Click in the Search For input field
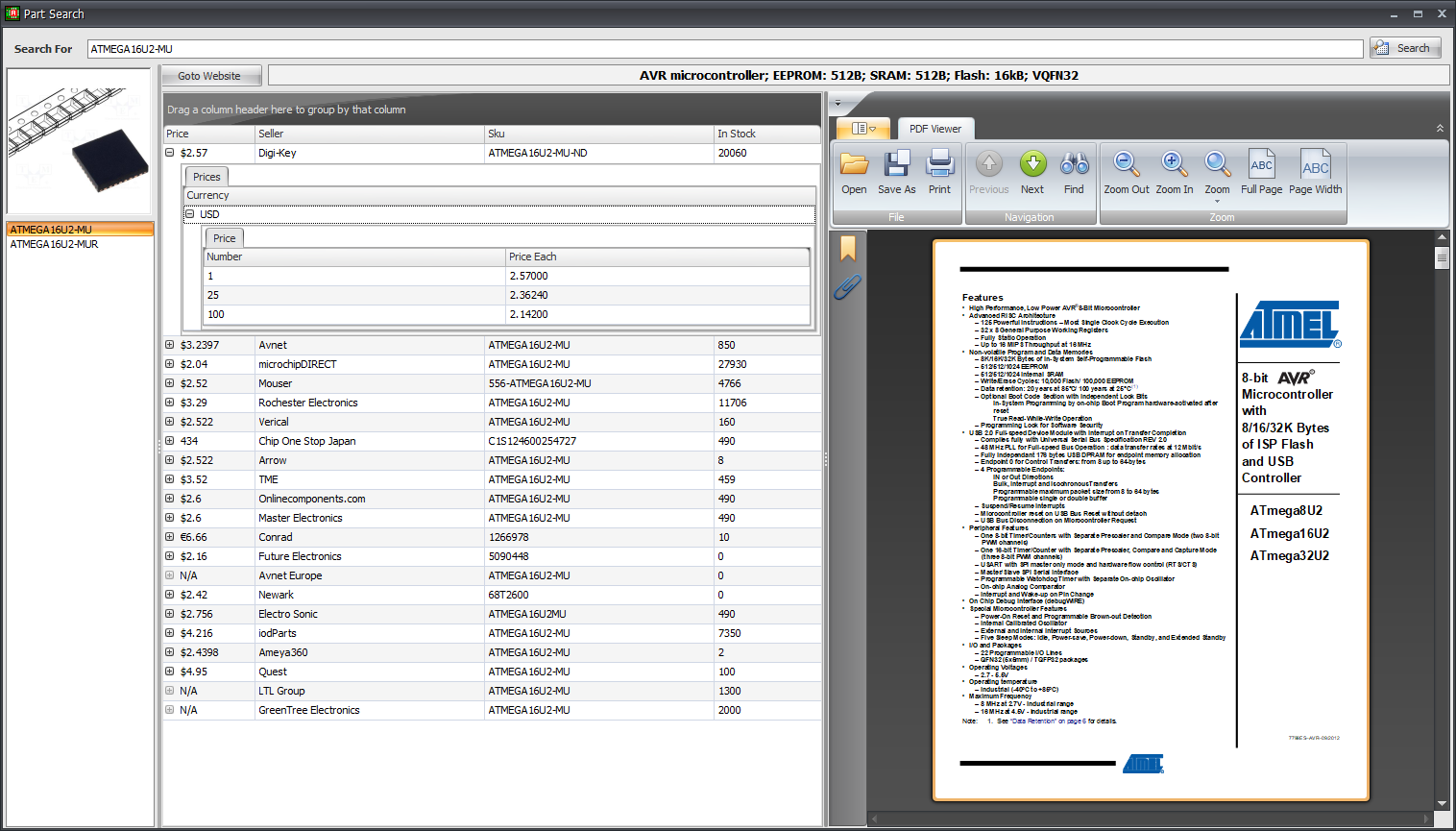The width and height of the screenshot is (1456, 831). [725, 49]
